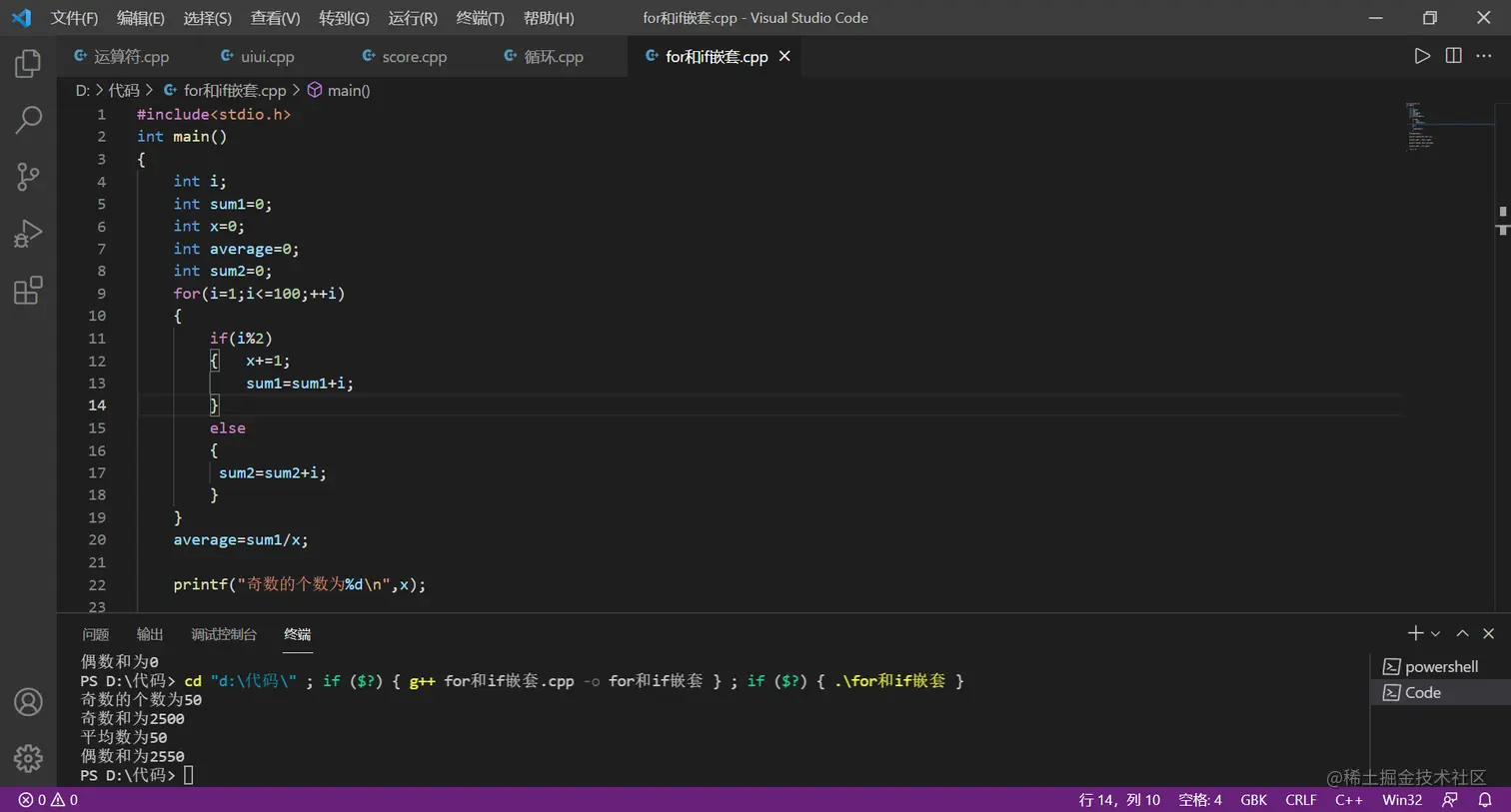Open the Search view
Image resolution: width=1511 pixels, height=812 pixels.
tap(27, 119)
